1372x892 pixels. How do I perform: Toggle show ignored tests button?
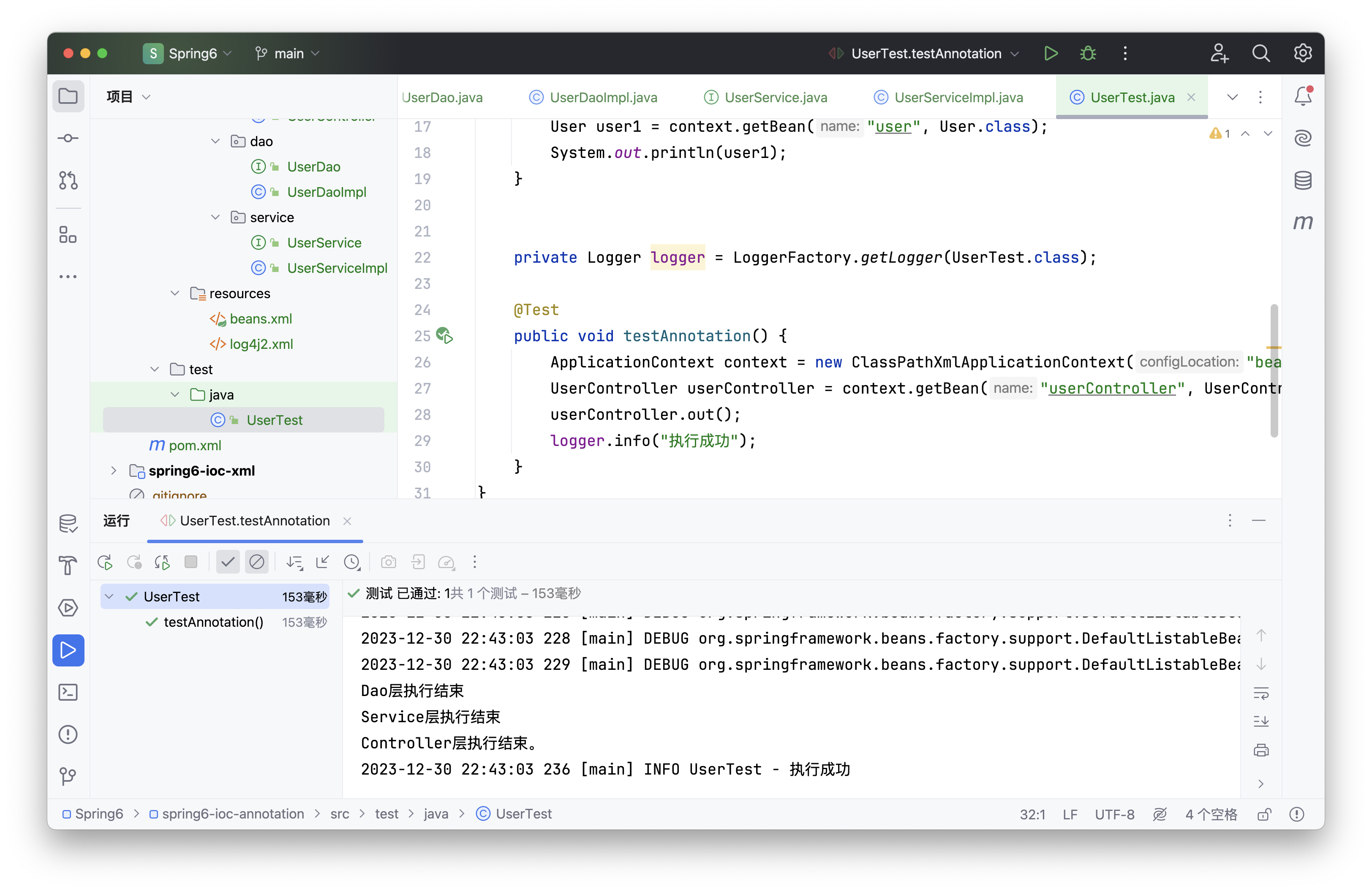click(x=256, y=562)
